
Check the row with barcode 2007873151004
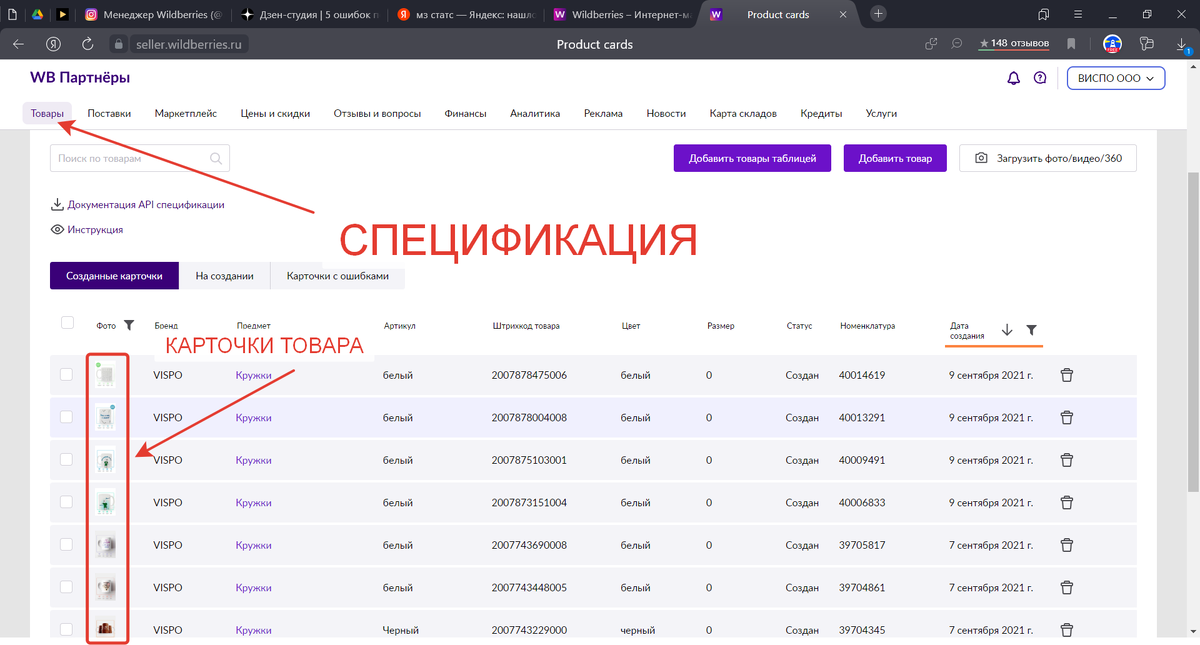[67, 502]
